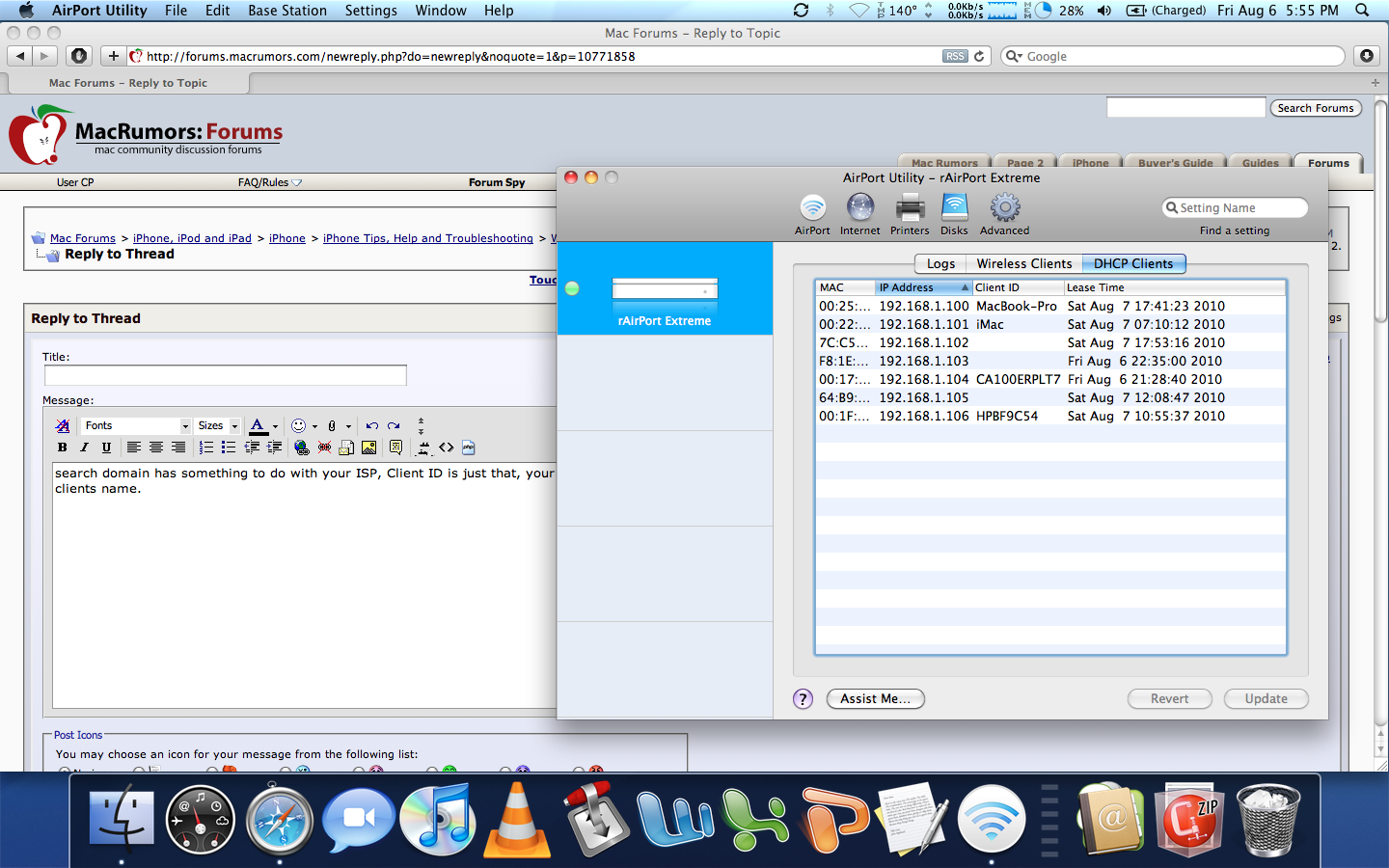Insert an image into the message

(369, 448)
